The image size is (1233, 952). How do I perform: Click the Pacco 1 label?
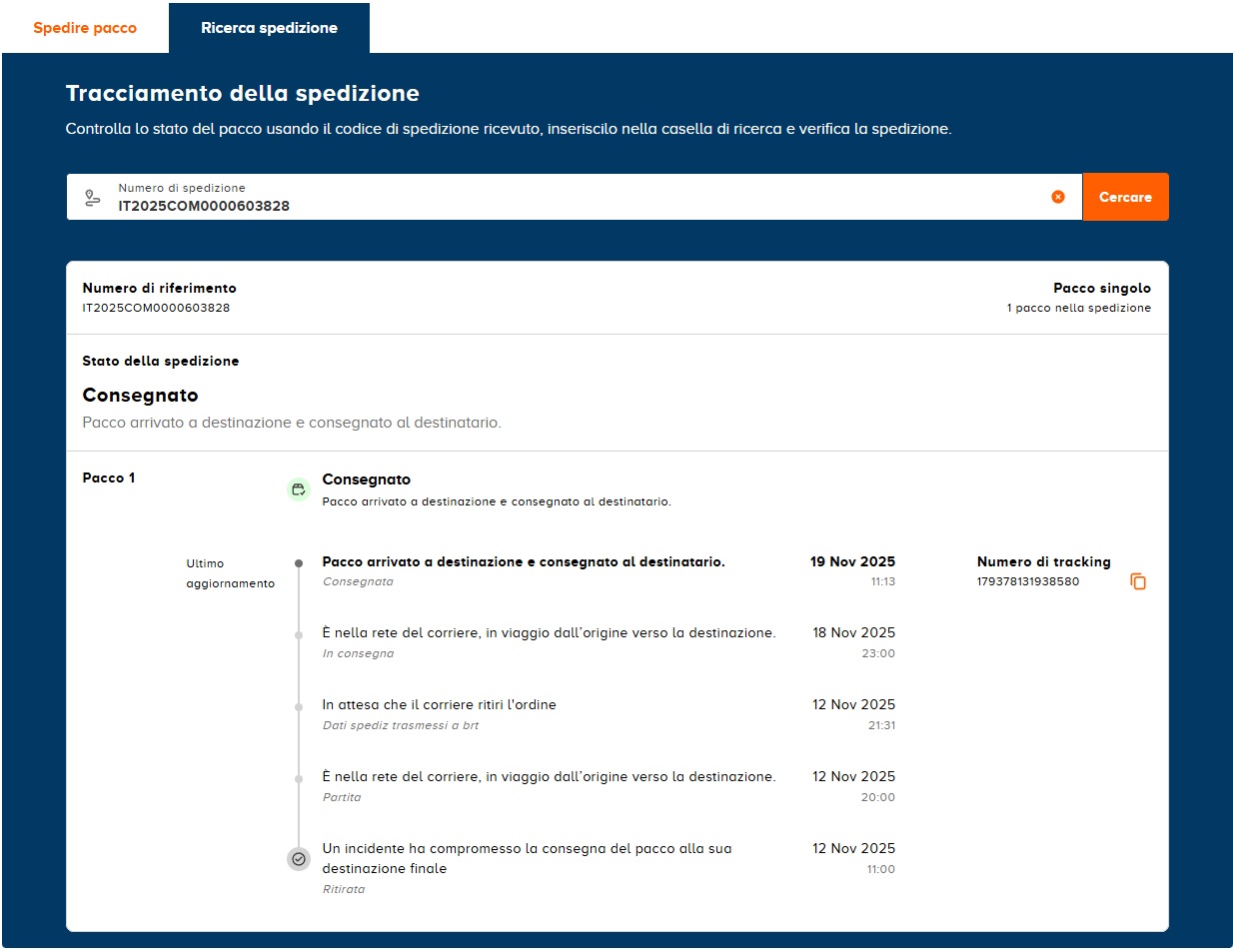pos(108,477)
